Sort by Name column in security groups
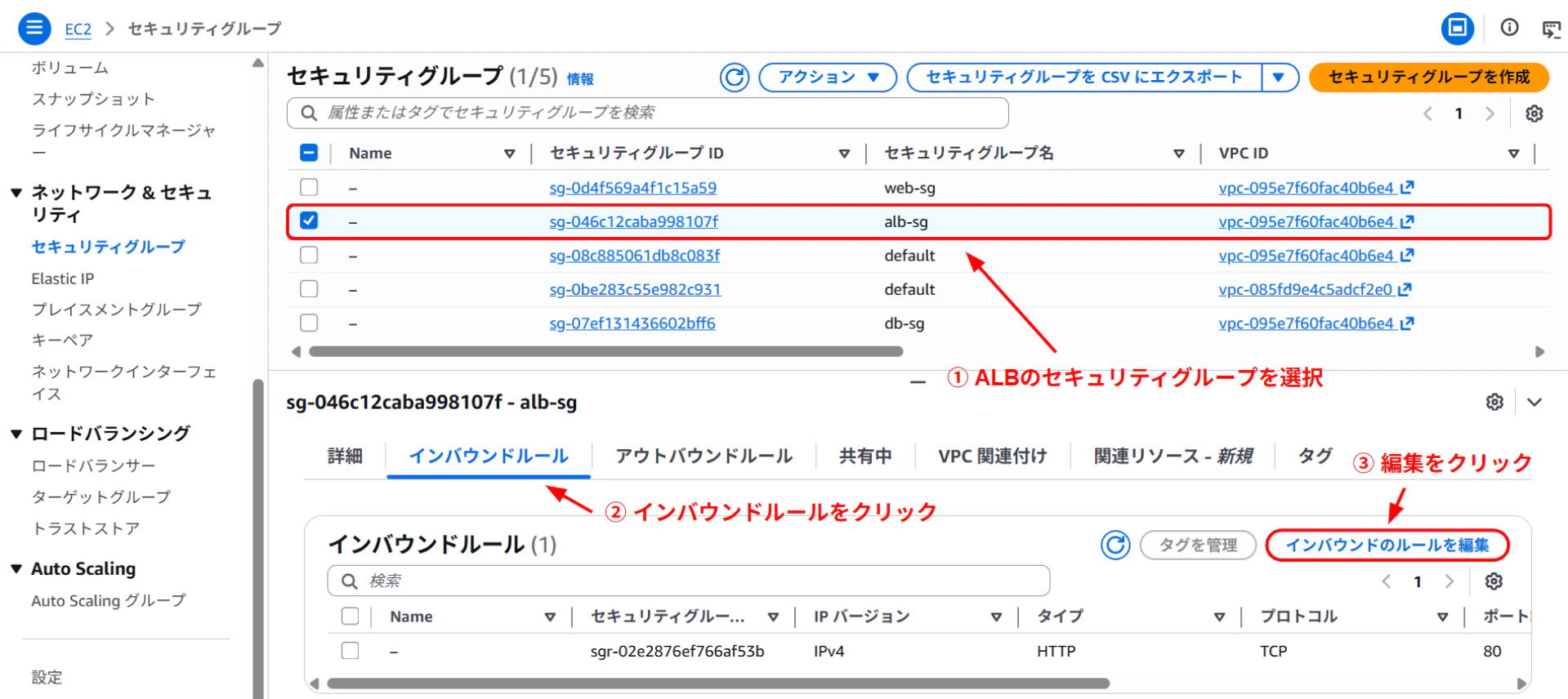 pos(510,154)
